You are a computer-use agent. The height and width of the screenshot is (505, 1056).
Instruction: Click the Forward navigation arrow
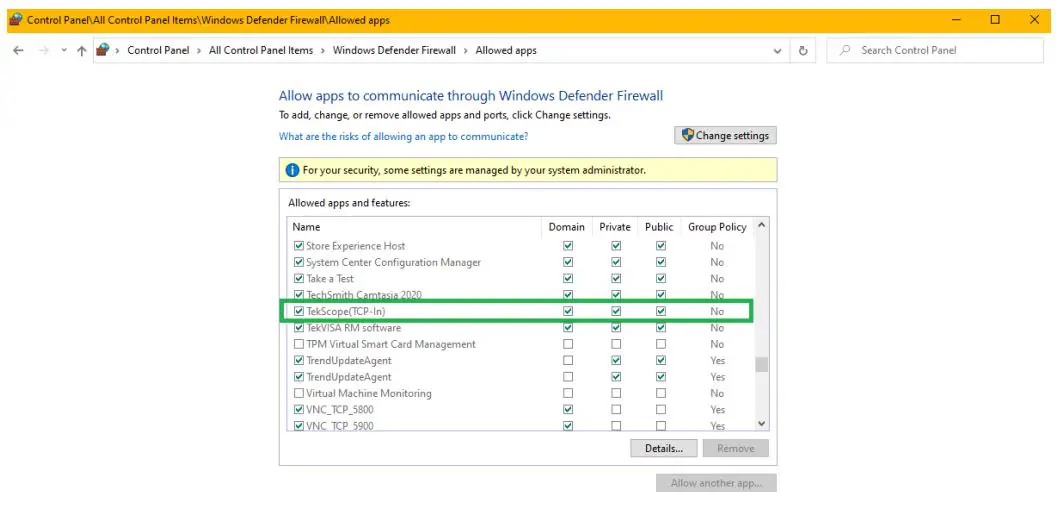[x=43, y=50]
